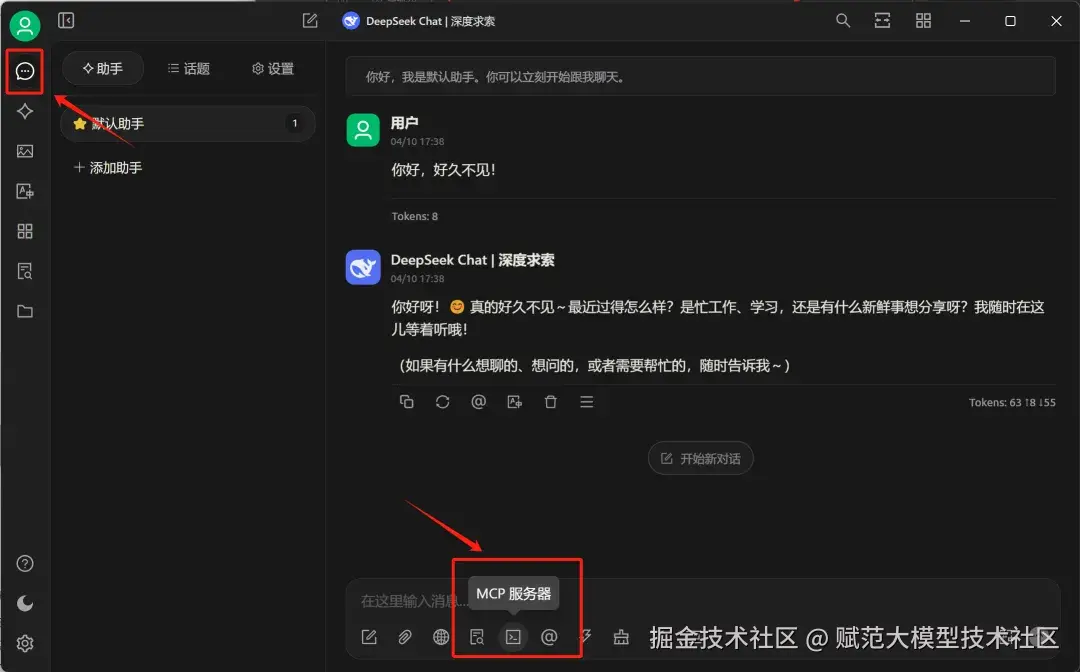Open the knowledge base icon in sidebar
The height and width of the screenshot is (672, 1080).
coord(25,271)
